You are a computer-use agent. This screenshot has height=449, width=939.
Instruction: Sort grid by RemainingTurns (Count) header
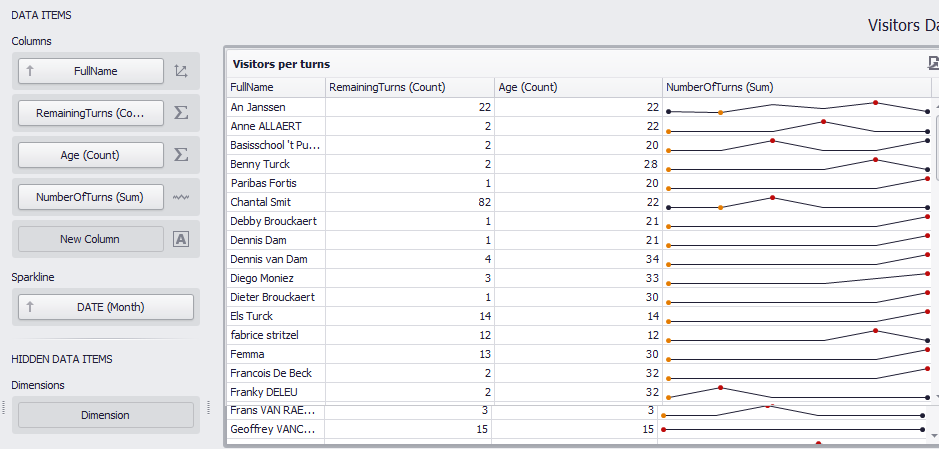(410, 87)
